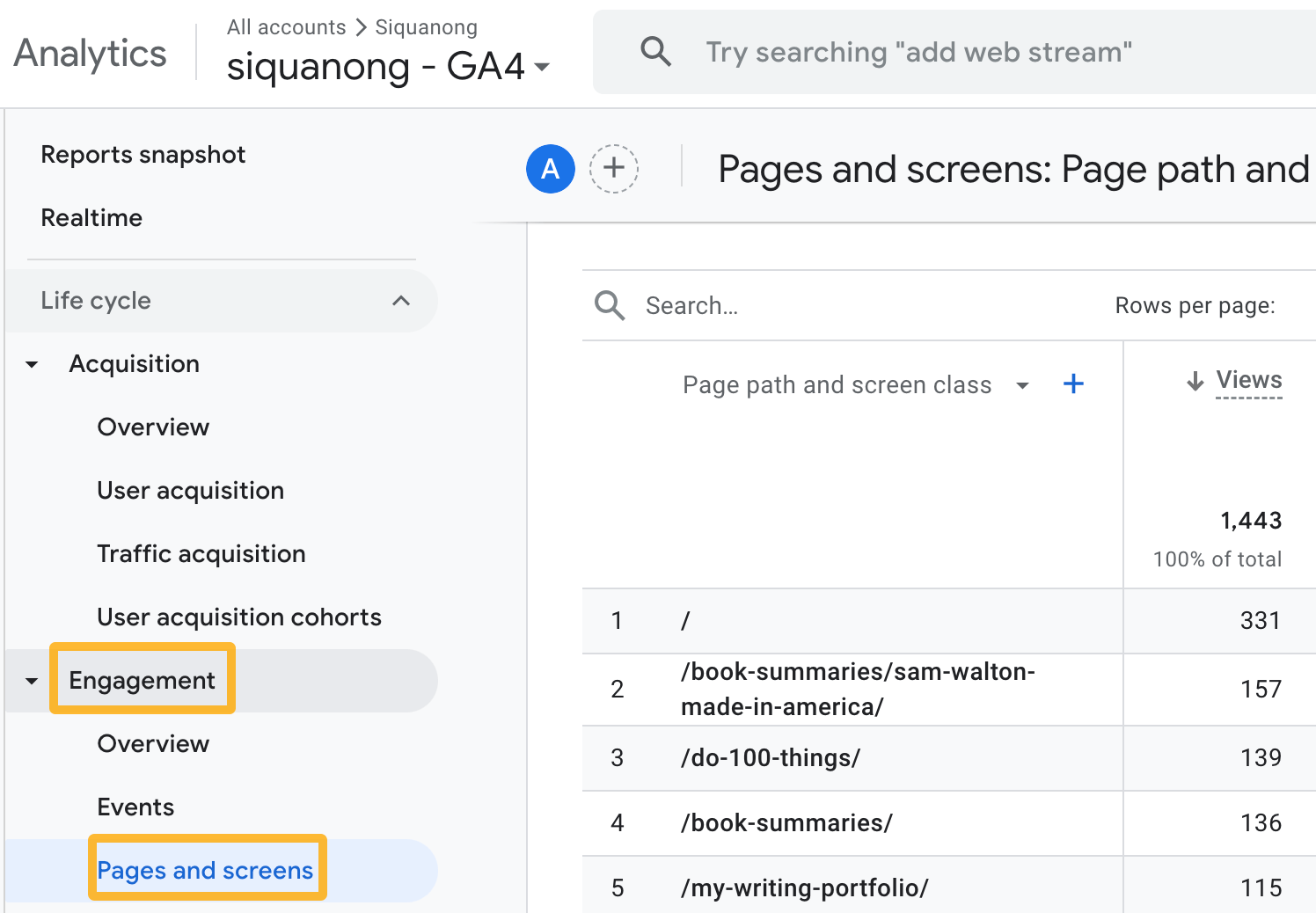This screenshot has width=1316, height=913.
Task: Collapse the Acquisition section chevron
Action: tap(32, 363)
